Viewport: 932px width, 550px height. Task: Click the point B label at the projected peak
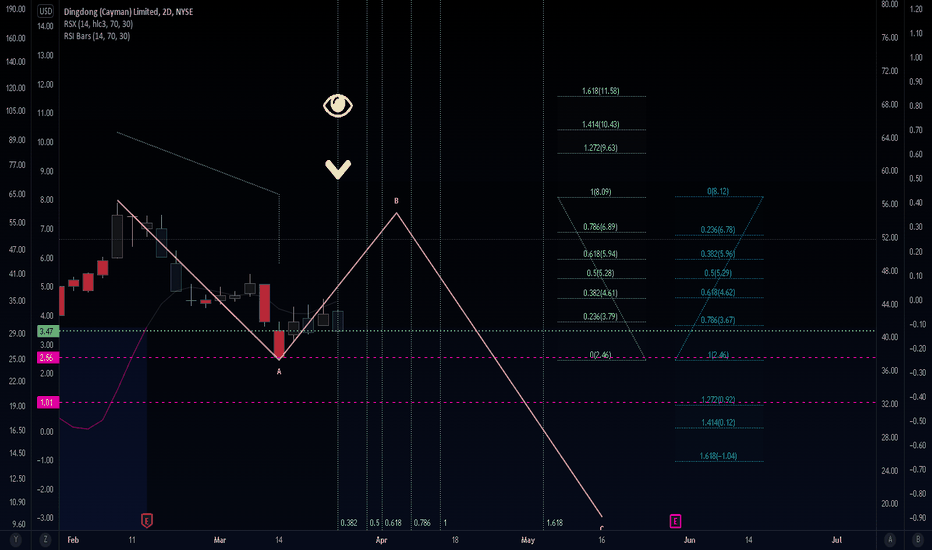point(396,201)
